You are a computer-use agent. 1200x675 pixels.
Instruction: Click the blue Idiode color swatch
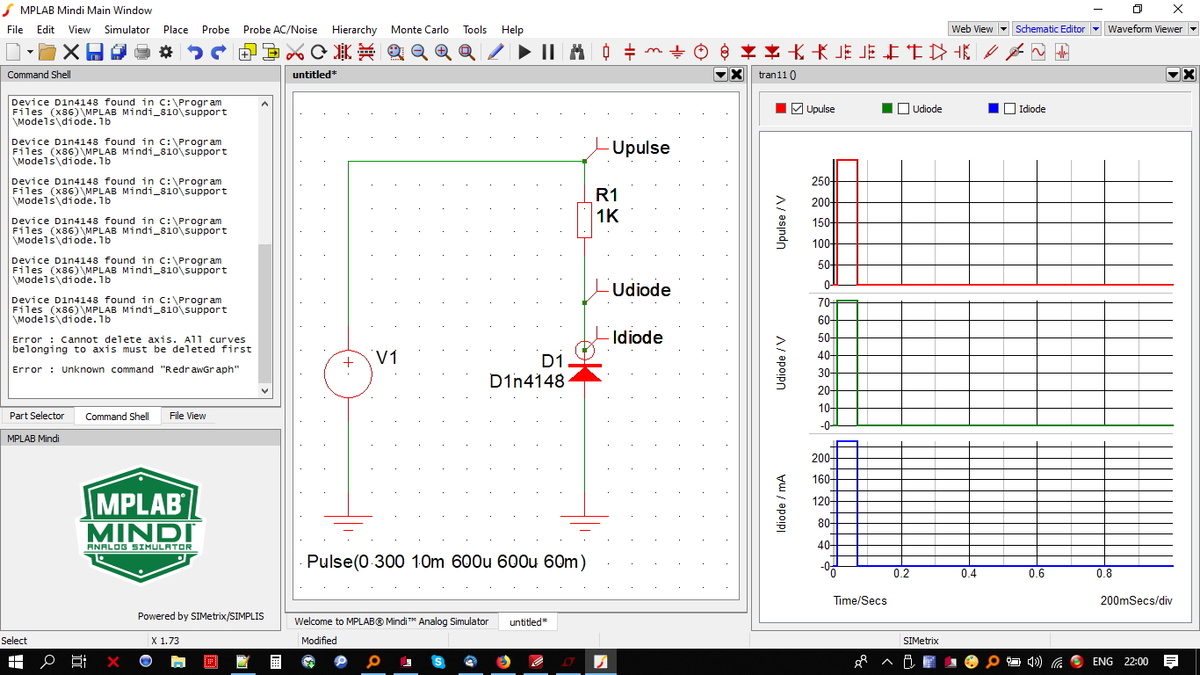coord(993,109)
